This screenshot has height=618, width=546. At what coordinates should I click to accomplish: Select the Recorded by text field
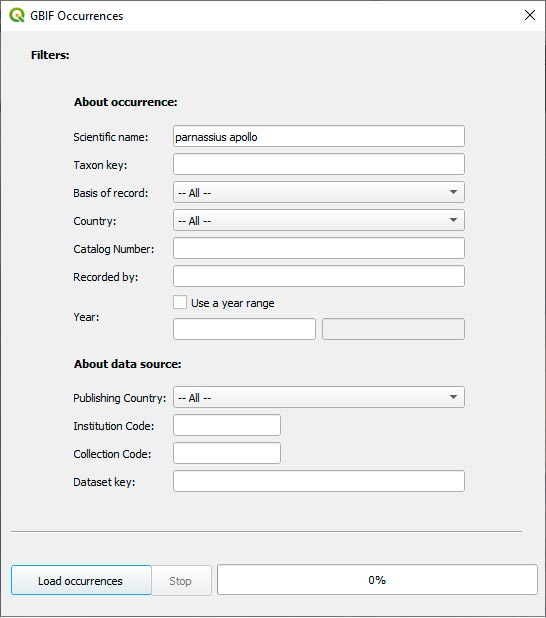click(x=319, y=276)
